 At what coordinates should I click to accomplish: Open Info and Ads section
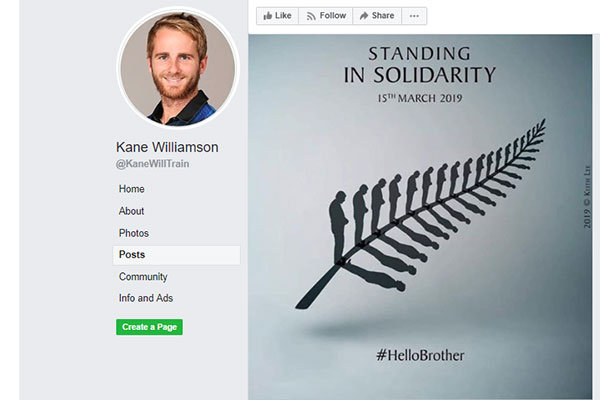(146, 298)
